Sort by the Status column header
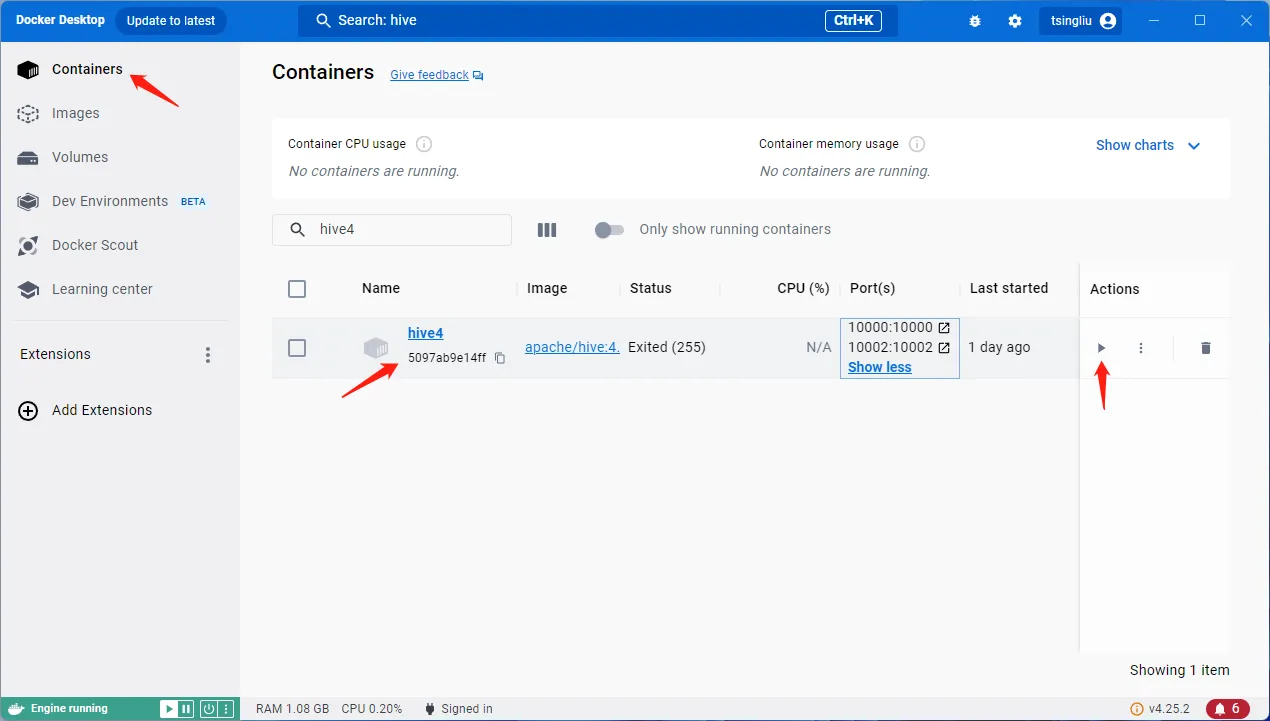The width and height of the screenshot is (1270, 721). pos(651,288)
